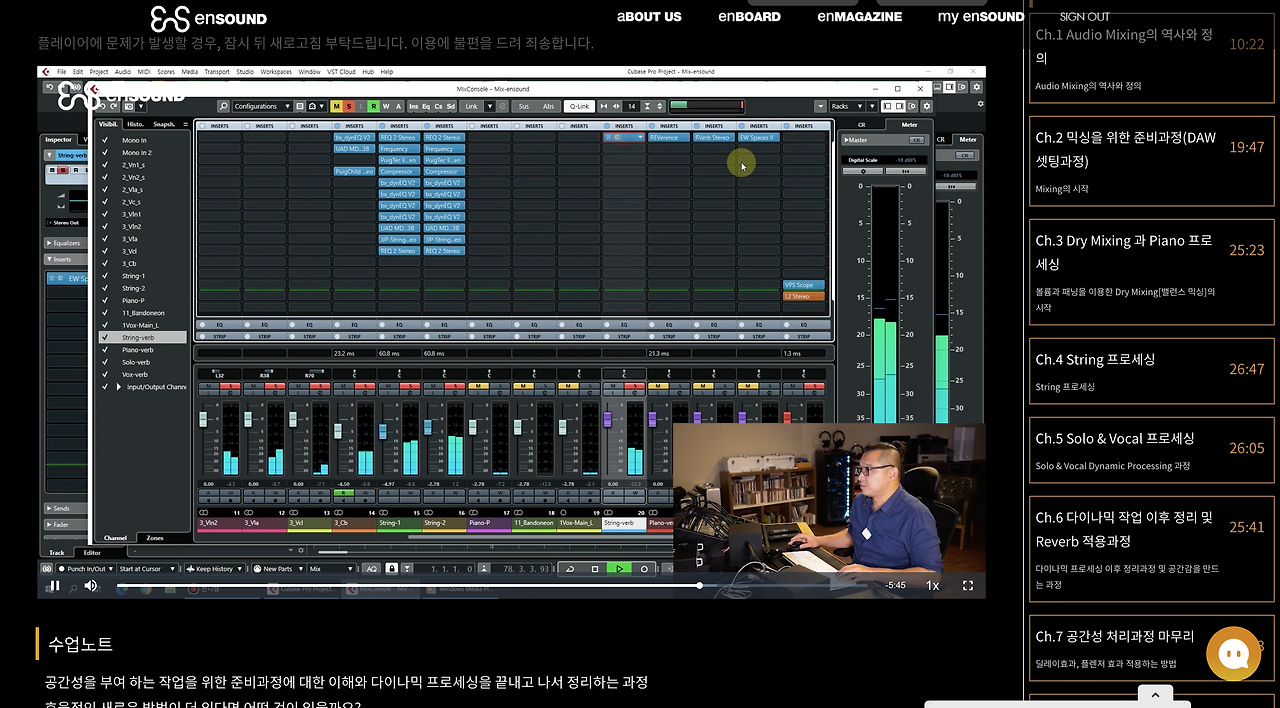The height and width of the screenshot is (708, 1280).
Task: Toggle green global Read R button
Action: pyautogui.click(x=374, y=106)
